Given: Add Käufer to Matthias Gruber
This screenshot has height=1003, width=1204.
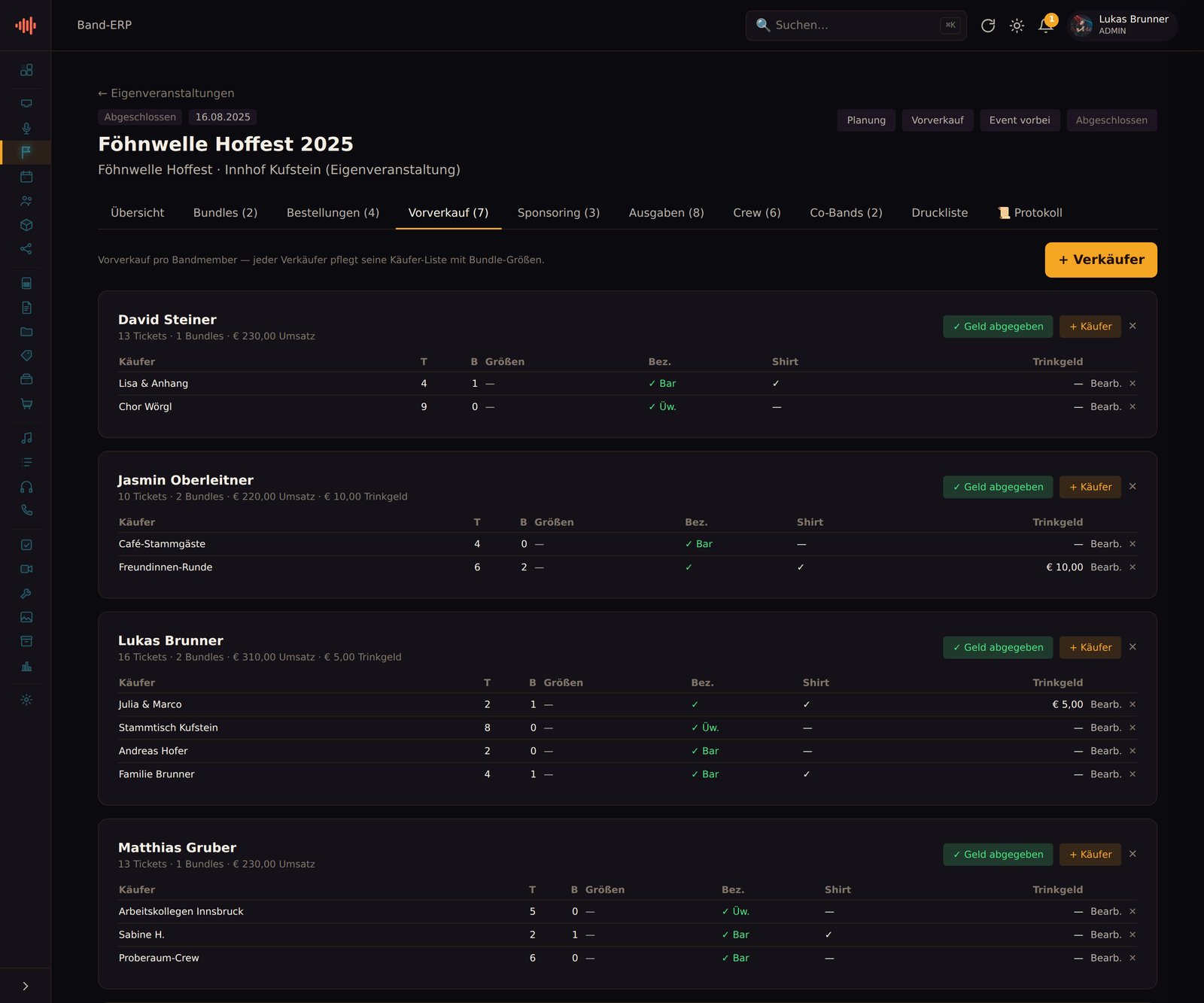Looking at the screenshot, I should [x=1090, y=854].
